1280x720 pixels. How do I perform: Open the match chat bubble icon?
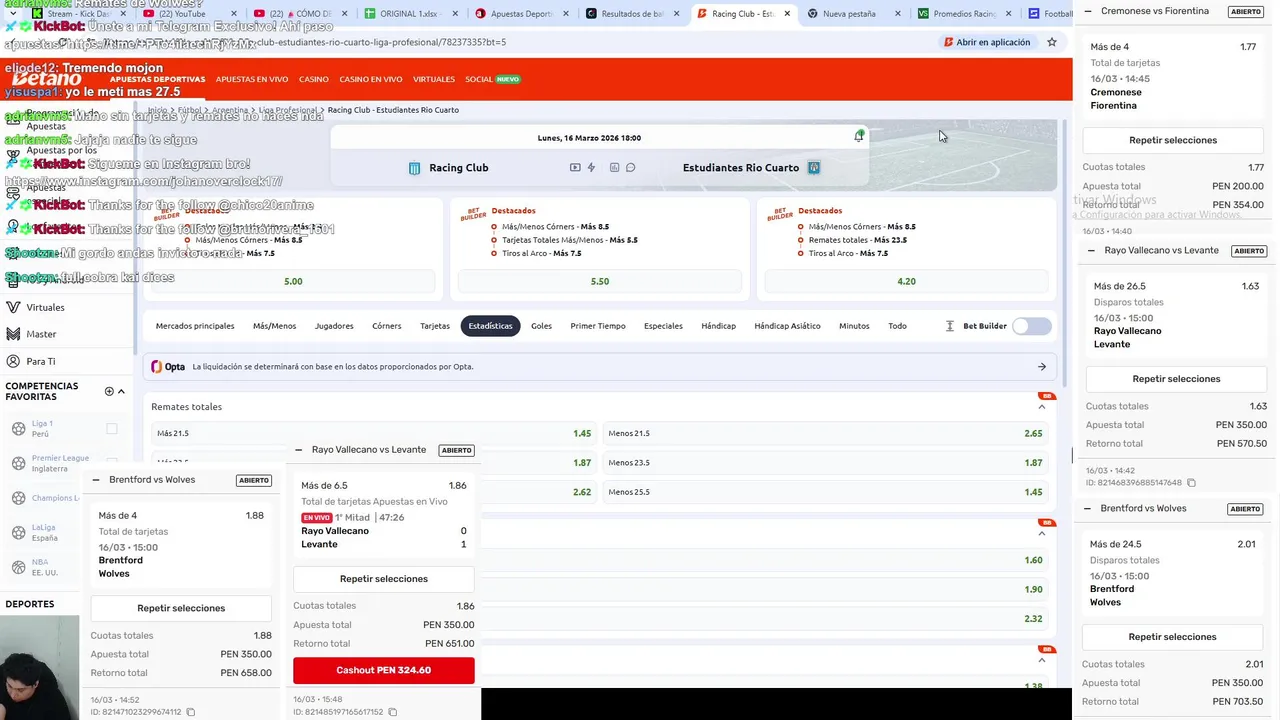click(631, 168)
